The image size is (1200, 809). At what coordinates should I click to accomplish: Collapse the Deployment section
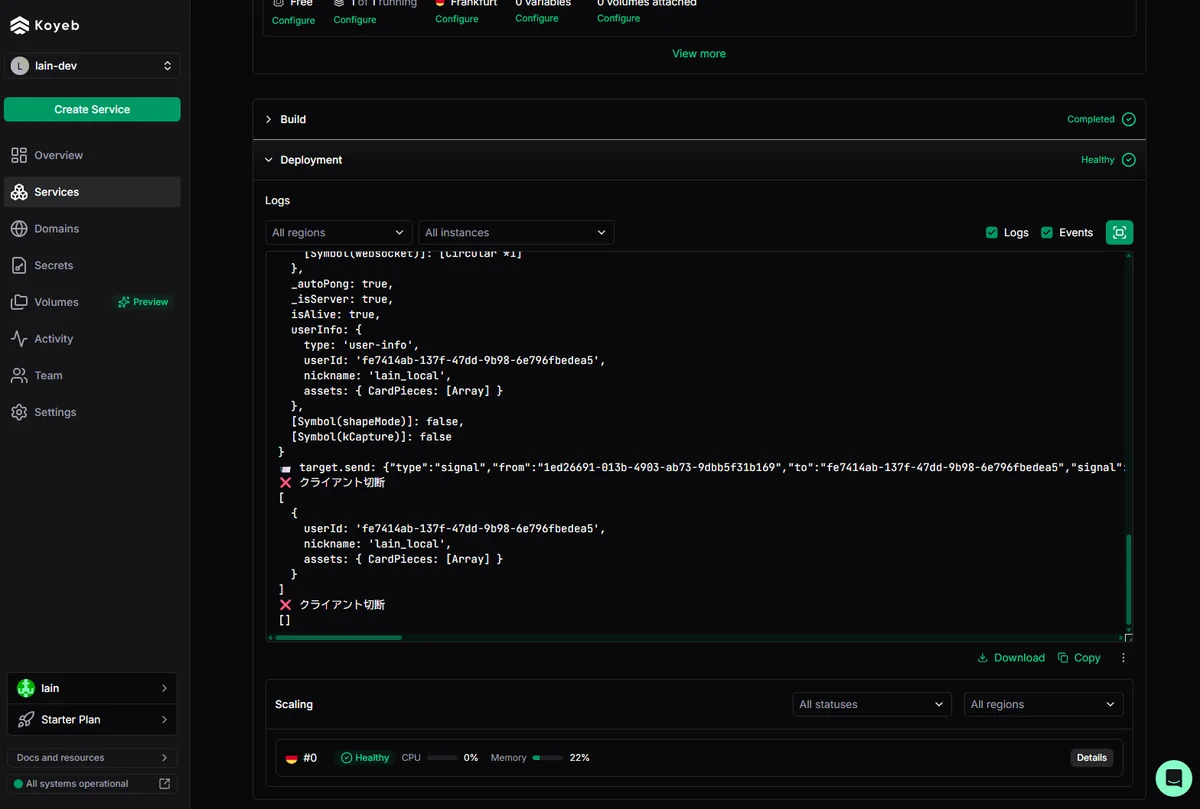coord(268,160)
